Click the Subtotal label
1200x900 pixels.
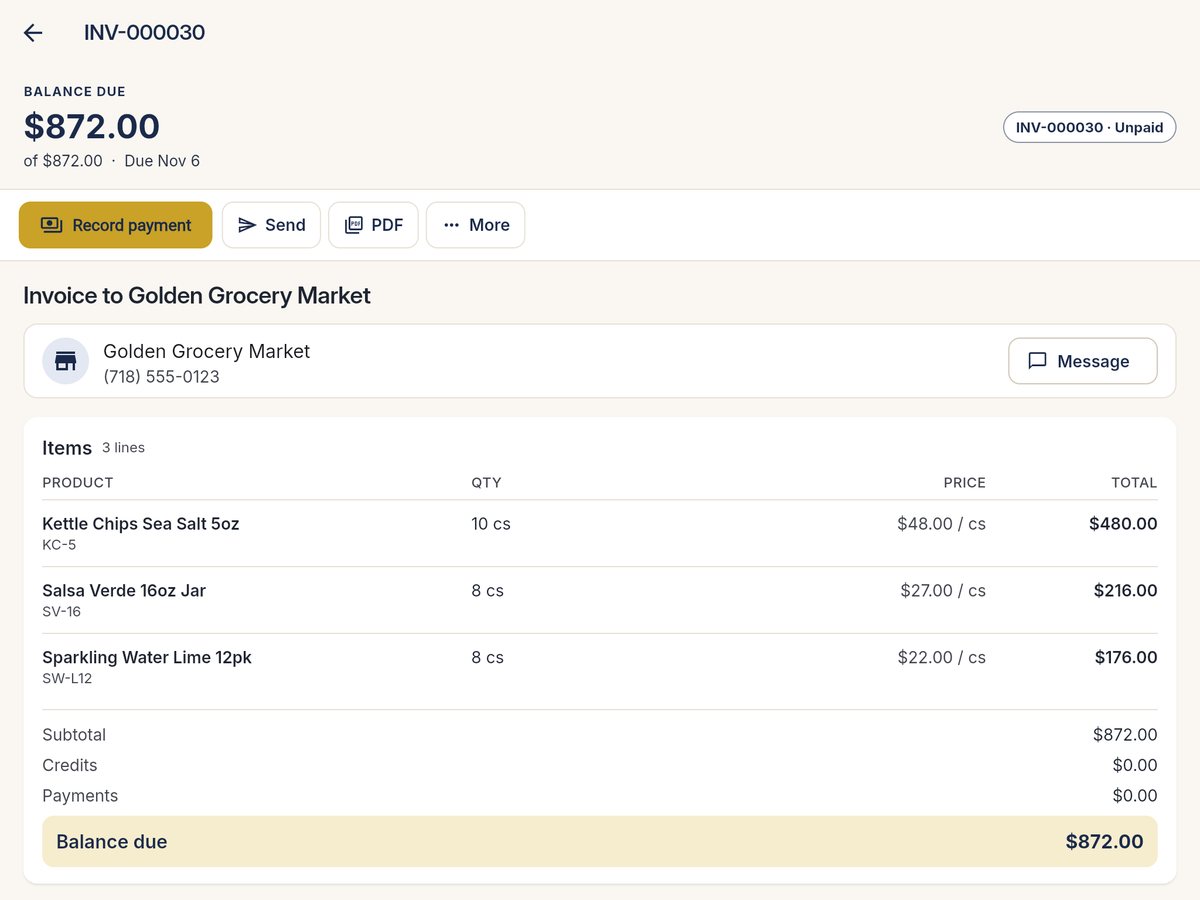[x=74, y=735]
